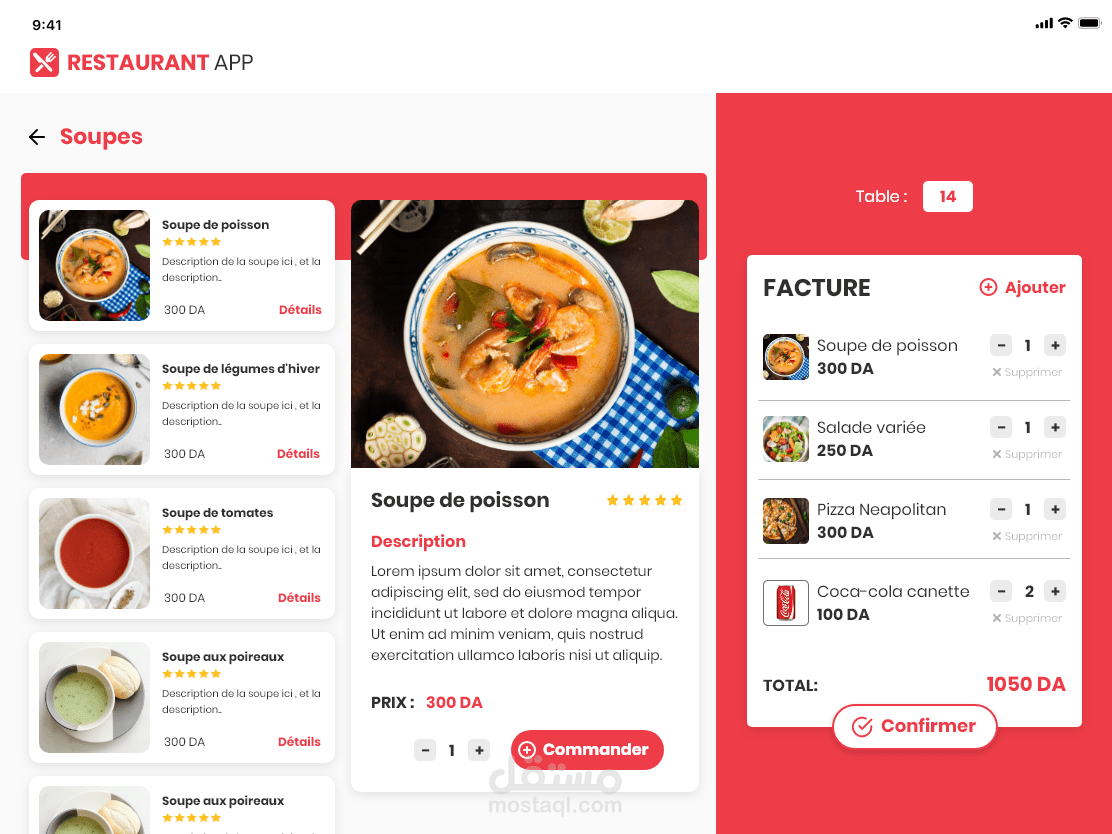
Task: Decrease order quantity next to Commander
Action: coord(425,750)
